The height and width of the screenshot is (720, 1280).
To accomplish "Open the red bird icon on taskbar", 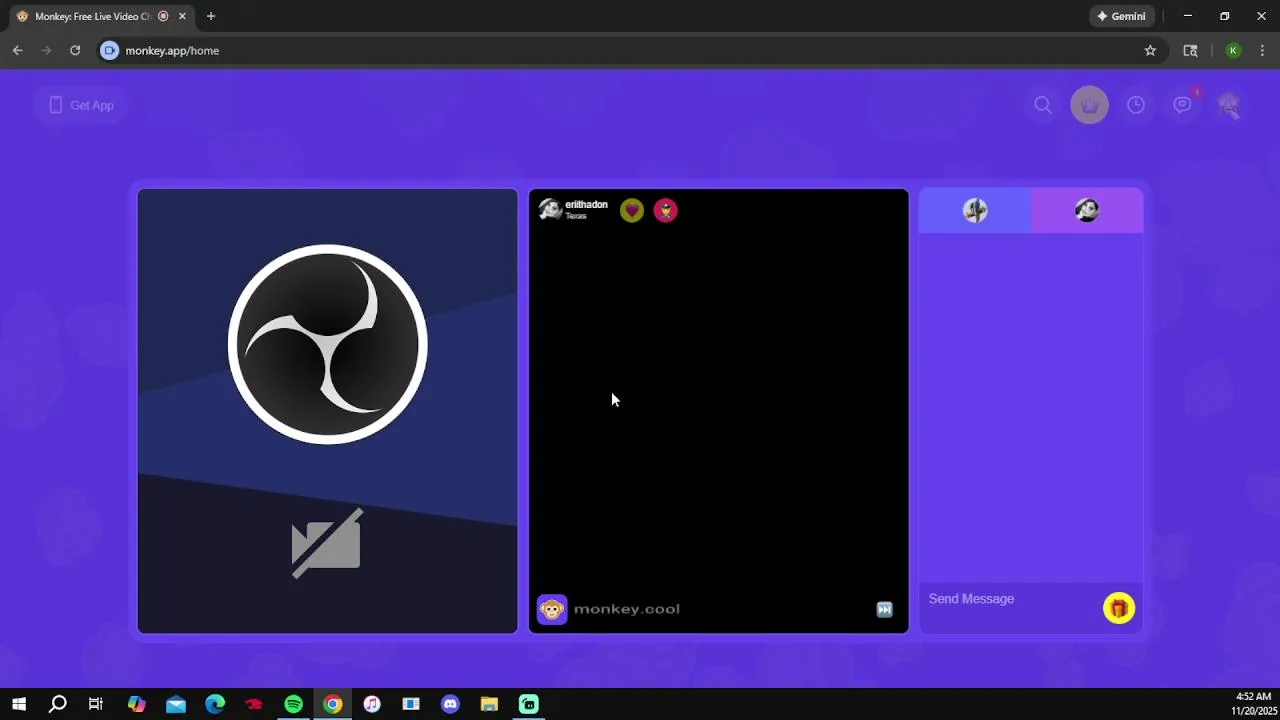I will point(254,704).
